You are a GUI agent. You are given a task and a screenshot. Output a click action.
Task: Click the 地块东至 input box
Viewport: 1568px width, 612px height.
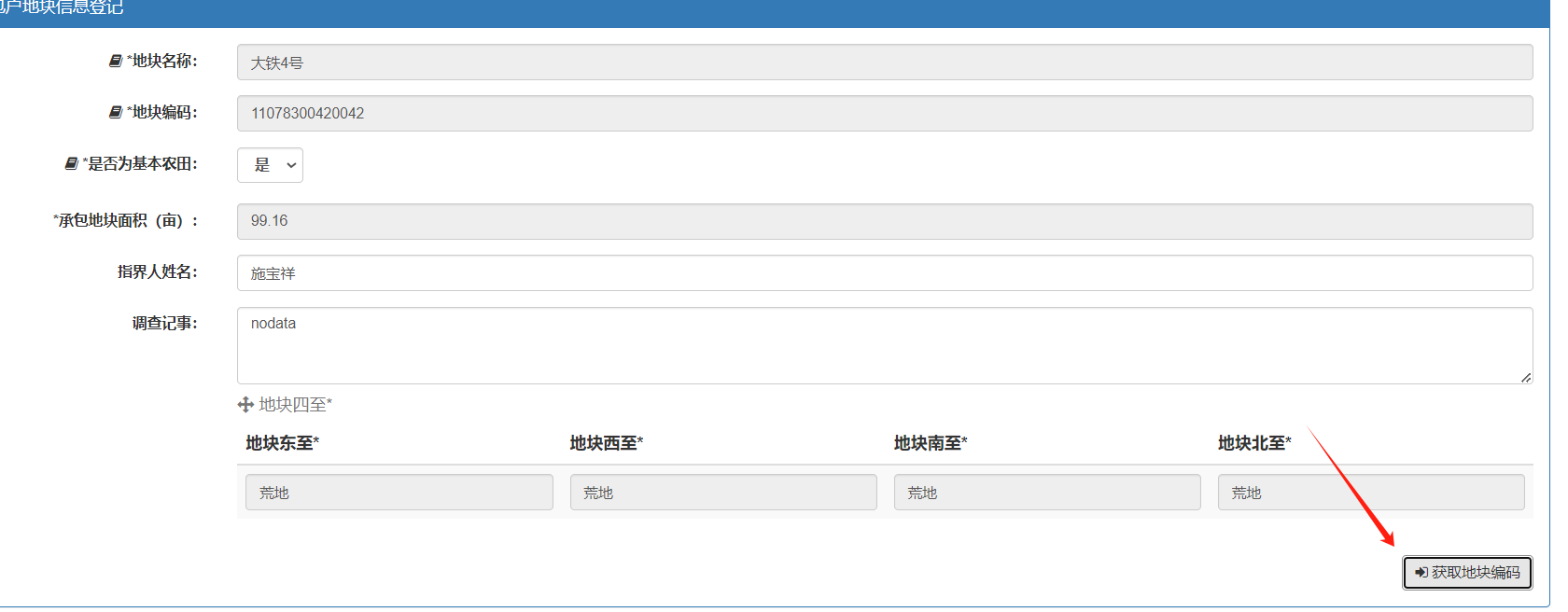pos(399,493)
